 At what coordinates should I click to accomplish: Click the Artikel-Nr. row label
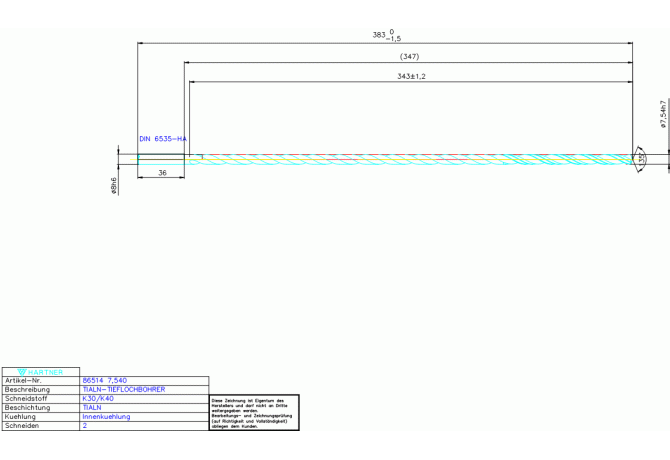[27, 381]
